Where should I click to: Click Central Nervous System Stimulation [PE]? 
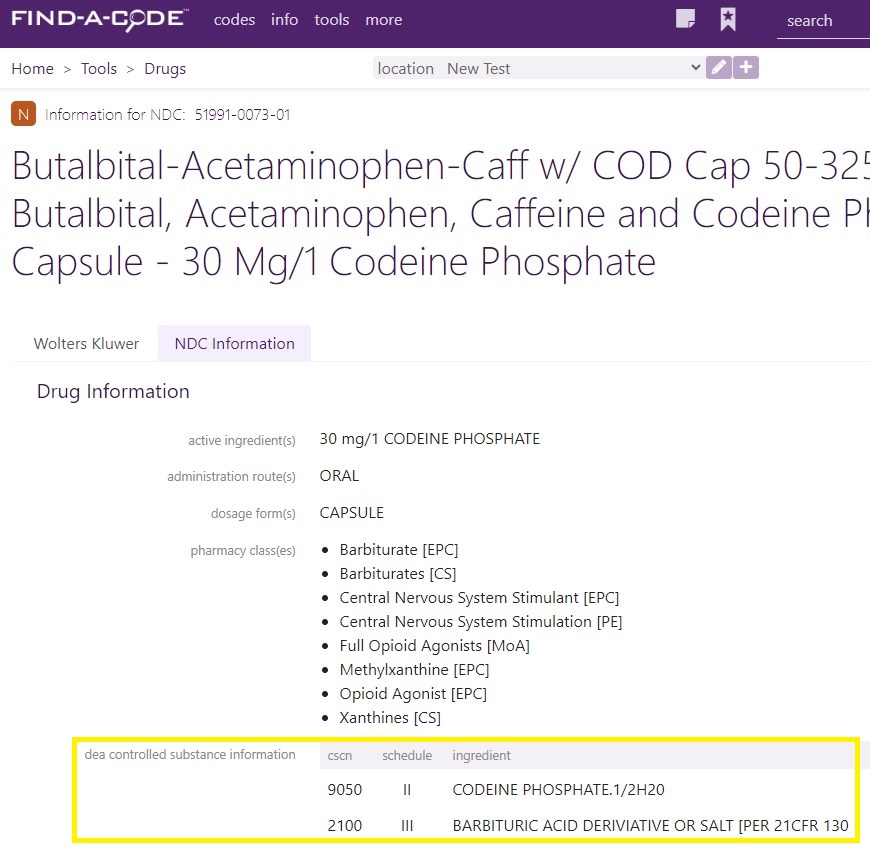[481, 622]
